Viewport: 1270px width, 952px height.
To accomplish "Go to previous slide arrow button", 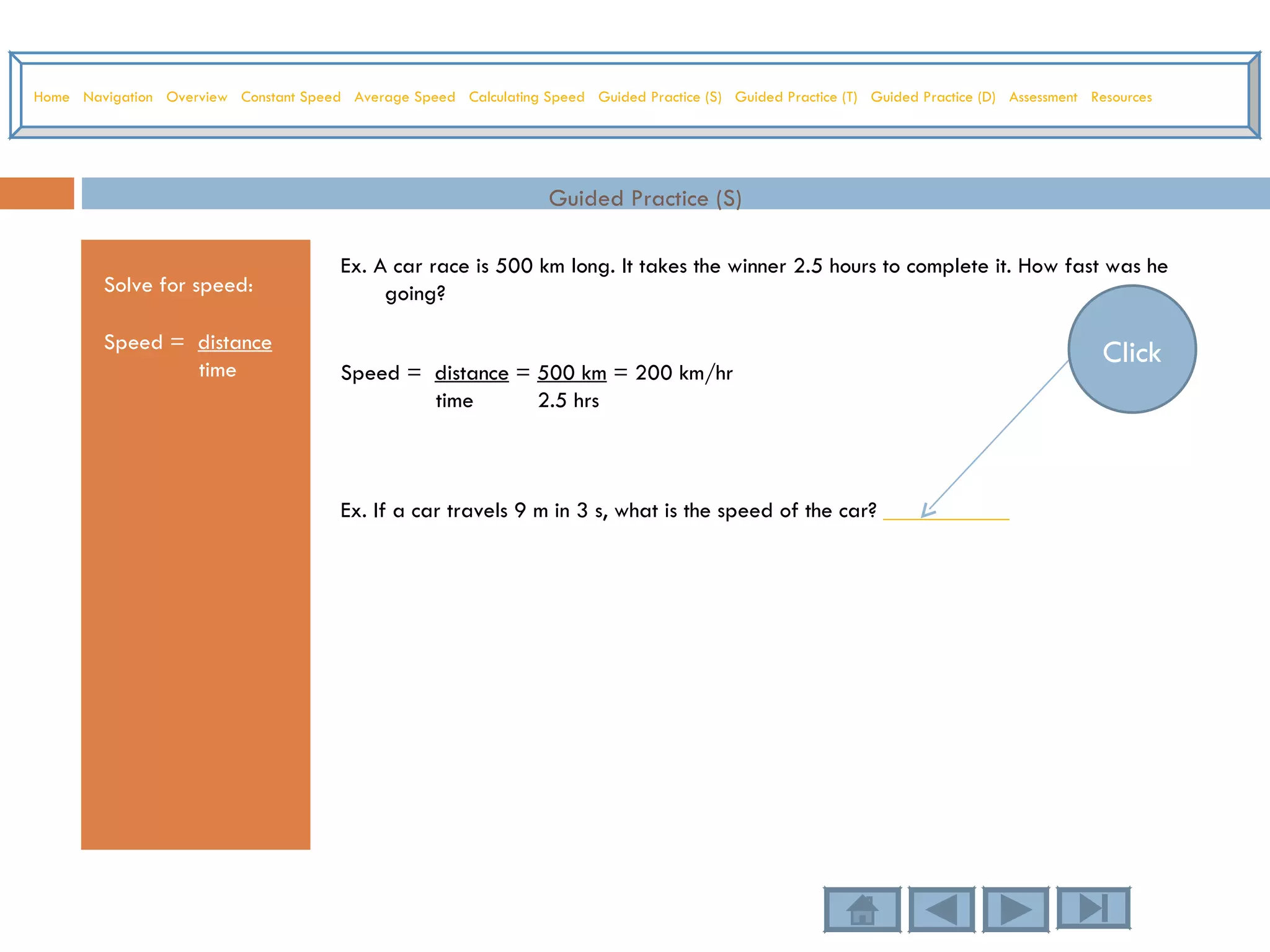I will [x=941, y=909].
